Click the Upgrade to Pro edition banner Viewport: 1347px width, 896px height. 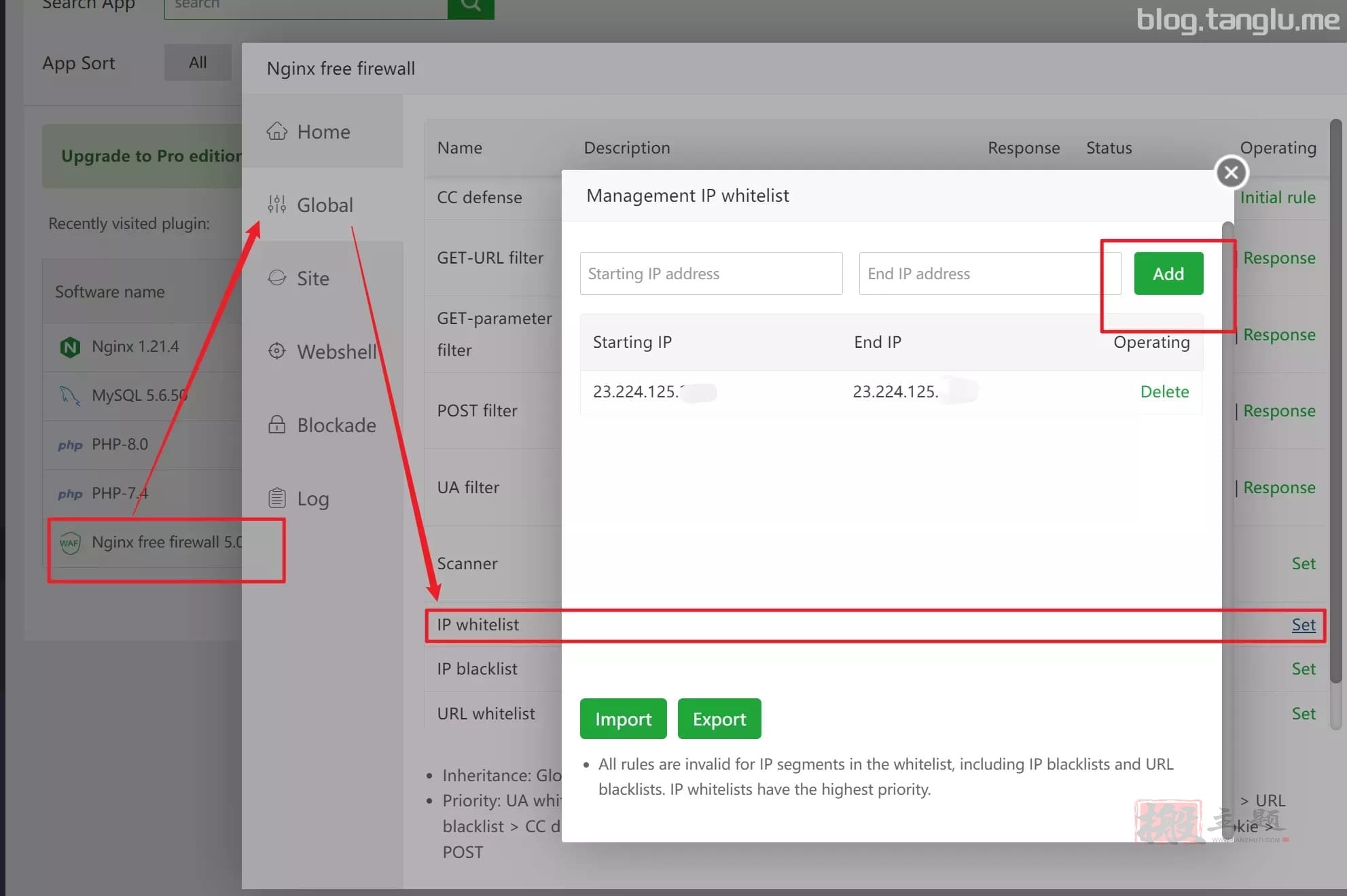[x=142, y=156]
